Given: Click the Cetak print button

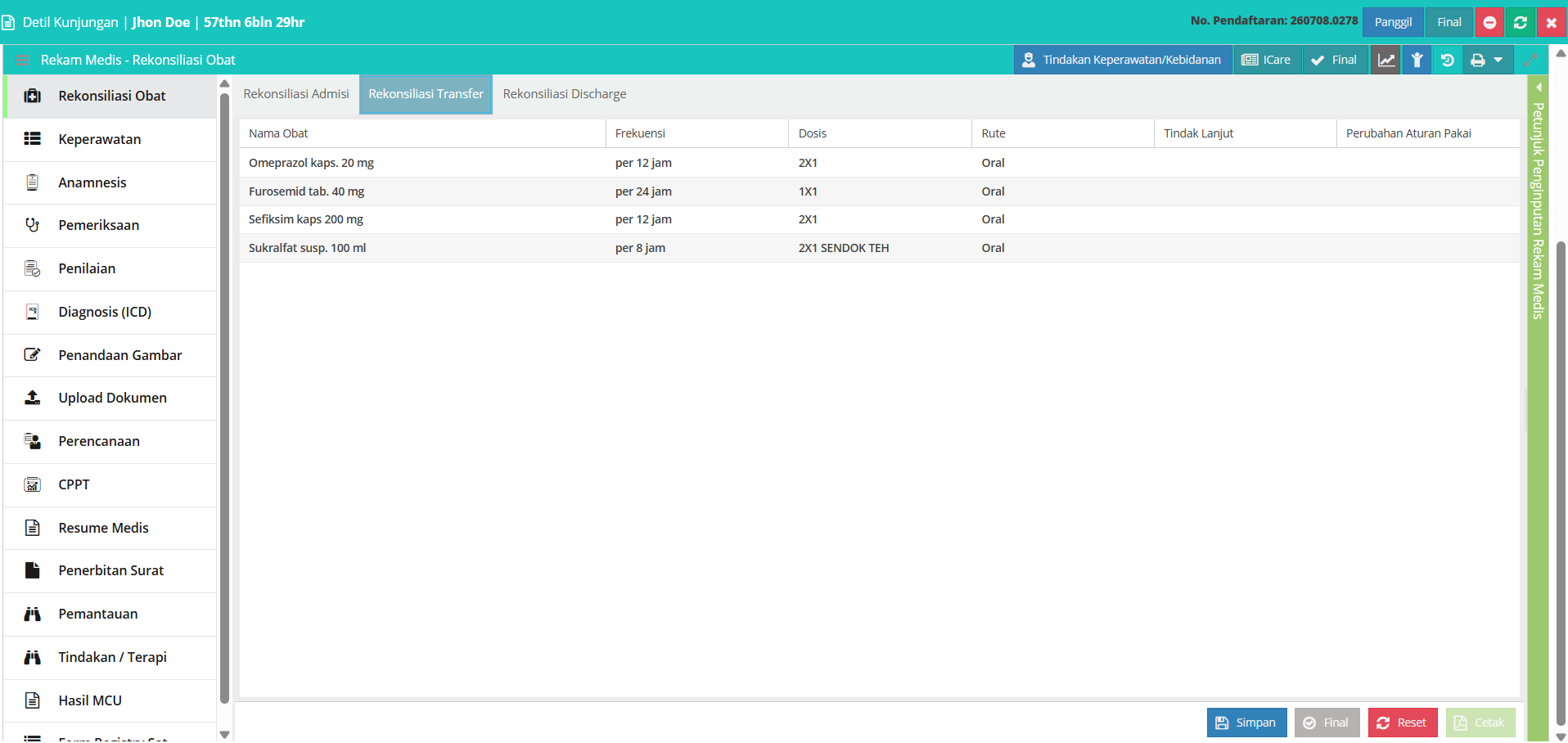Looking at the screenshot, I should [1480, 723].
